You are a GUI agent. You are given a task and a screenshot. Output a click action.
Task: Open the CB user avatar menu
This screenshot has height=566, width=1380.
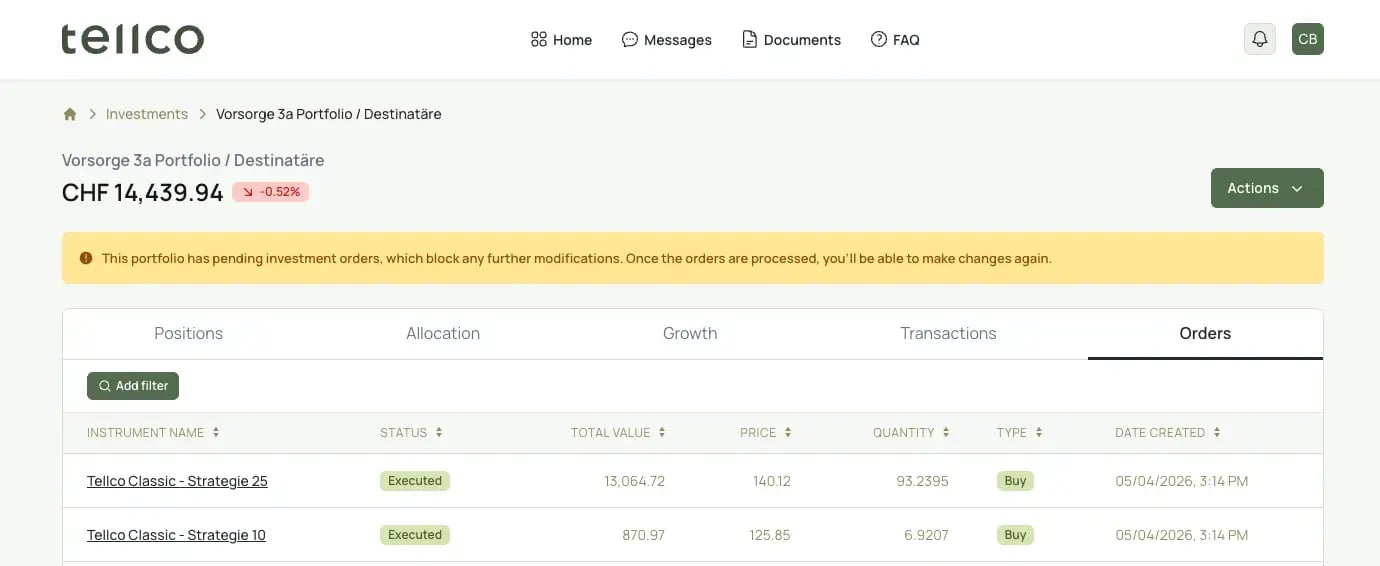click(x=1308, y=39)
